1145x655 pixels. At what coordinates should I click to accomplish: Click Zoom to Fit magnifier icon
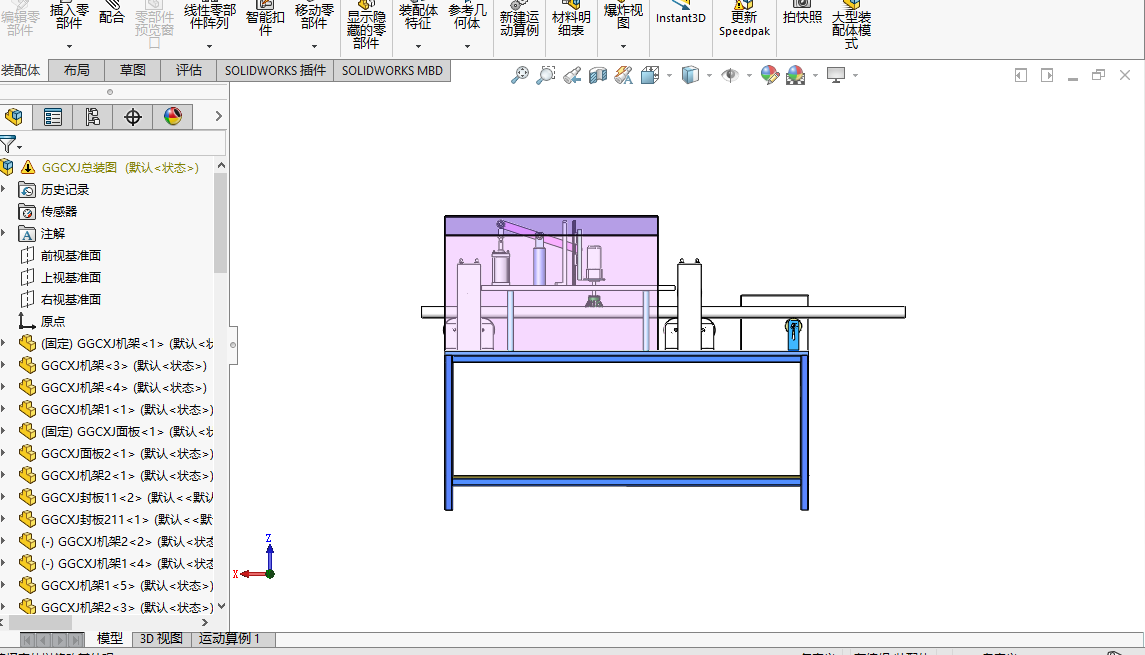[519, 74]
